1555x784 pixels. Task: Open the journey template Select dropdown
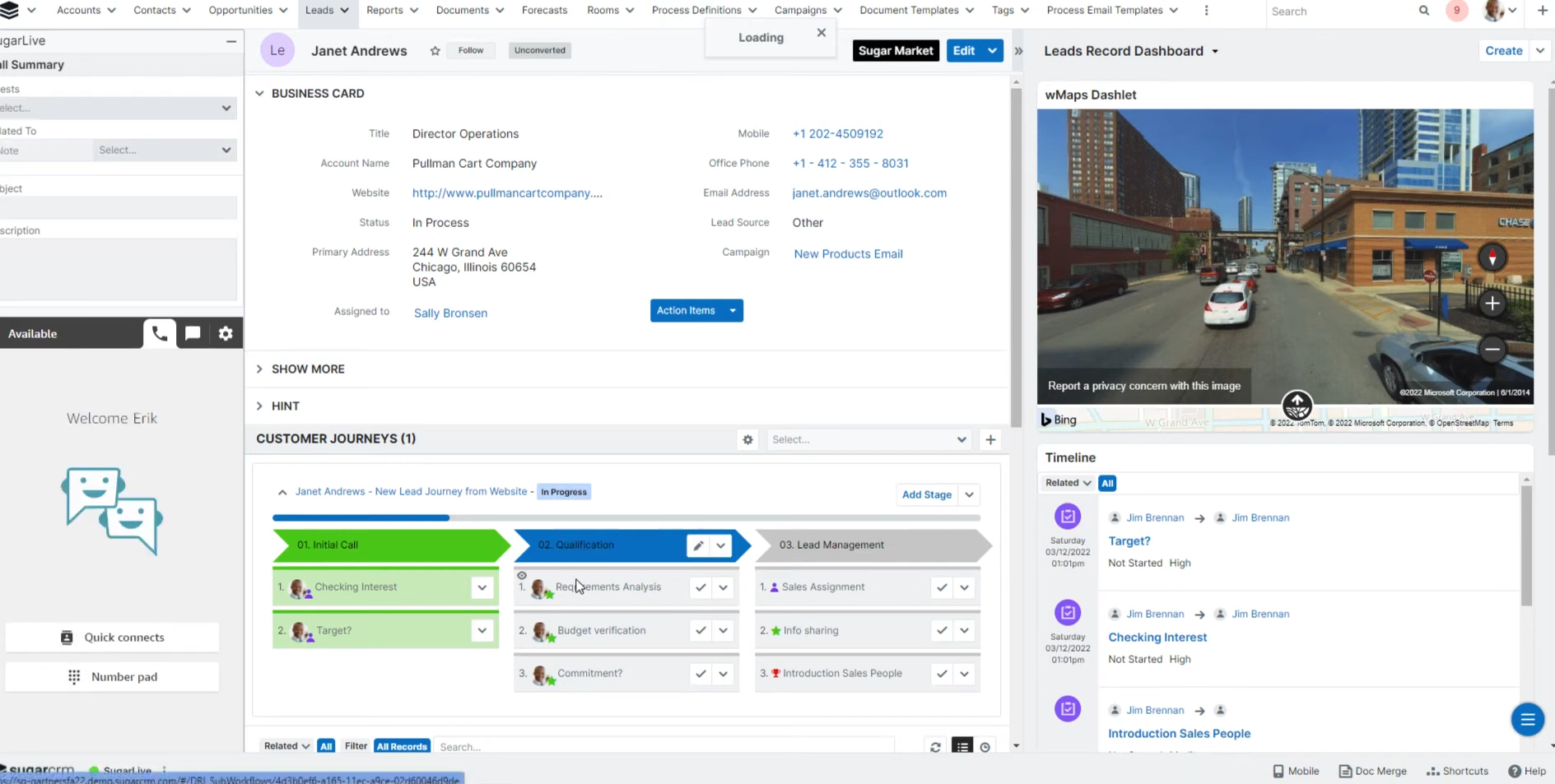tap(869, 439)
